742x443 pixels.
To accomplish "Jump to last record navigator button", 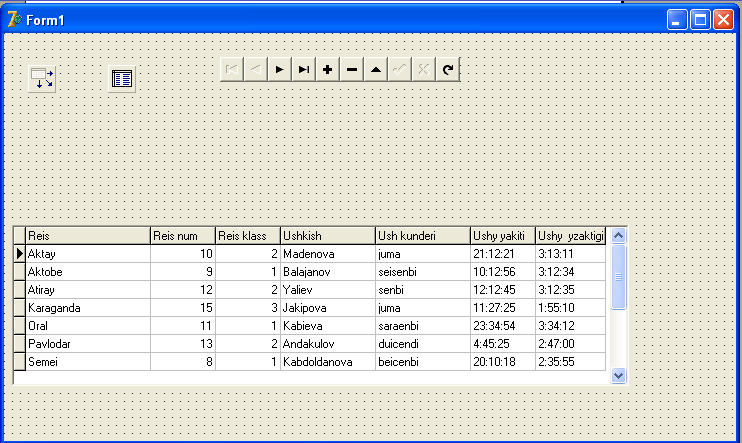I will [304, 70].
